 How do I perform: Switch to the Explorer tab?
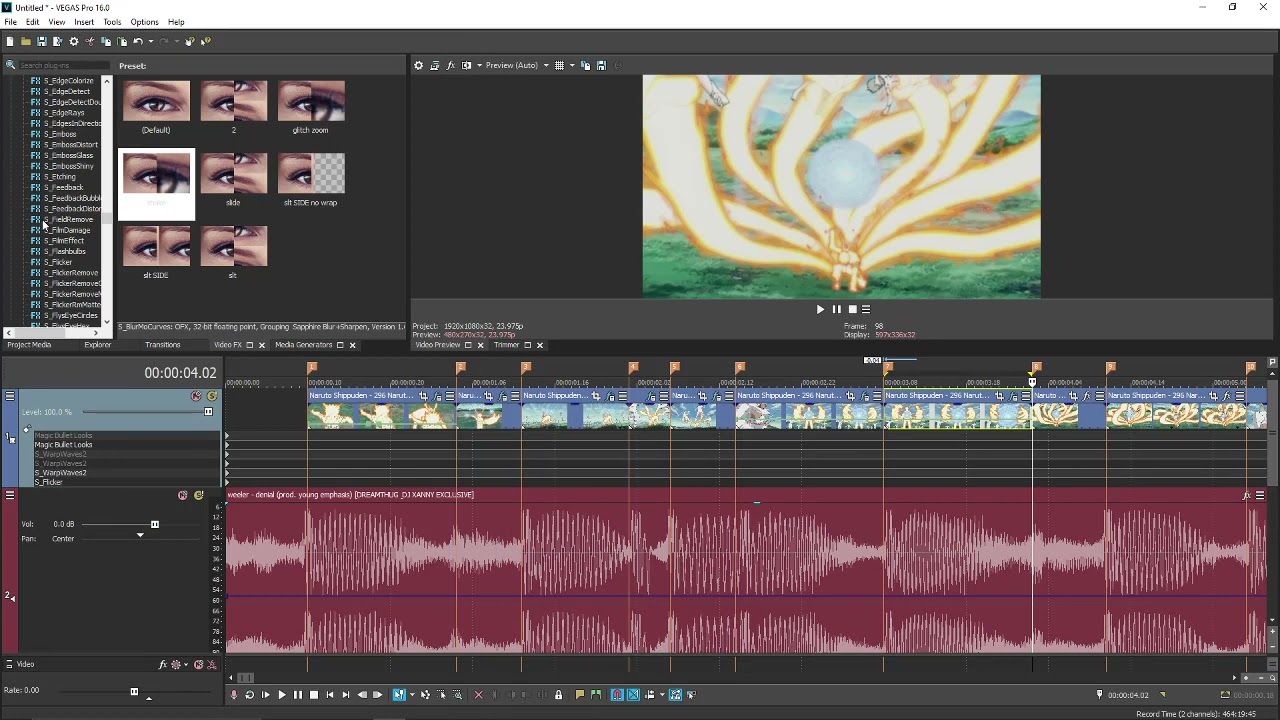pyautogui.click(x=98, y=345)
